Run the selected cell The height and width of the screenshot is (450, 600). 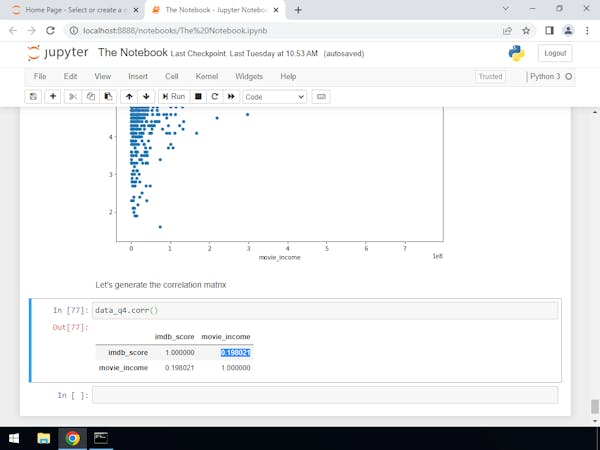[173, 97]
